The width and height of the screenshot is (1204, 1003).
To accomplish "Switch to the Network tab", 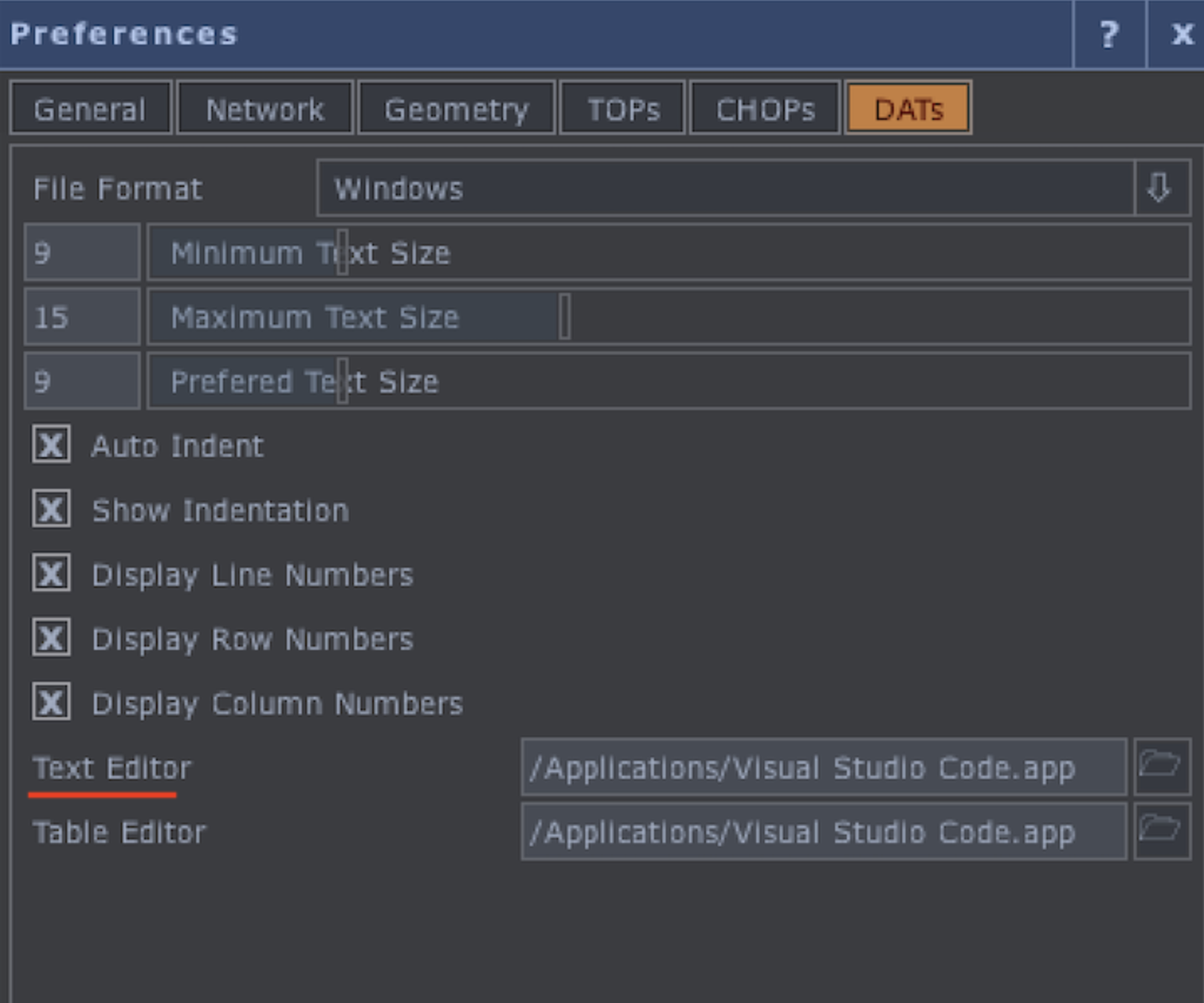I will click(x=265, y=108).
